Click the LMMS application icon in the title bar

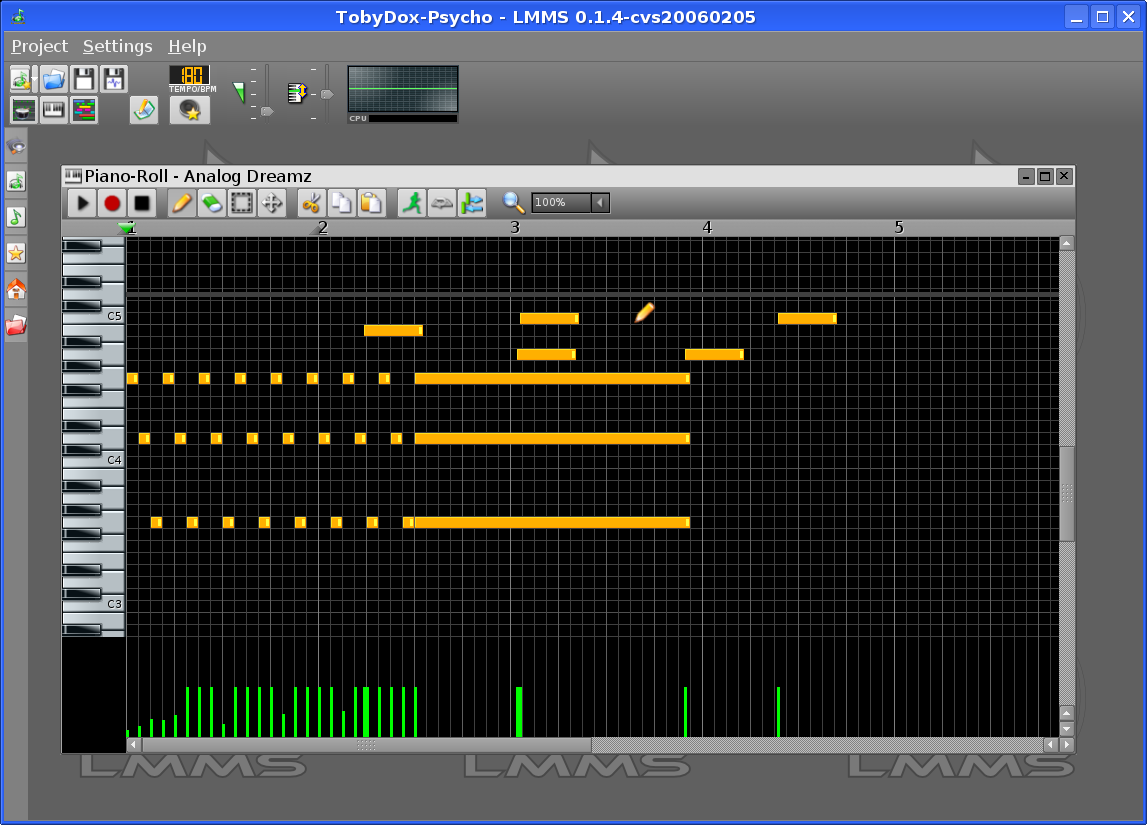click(18, 16)
